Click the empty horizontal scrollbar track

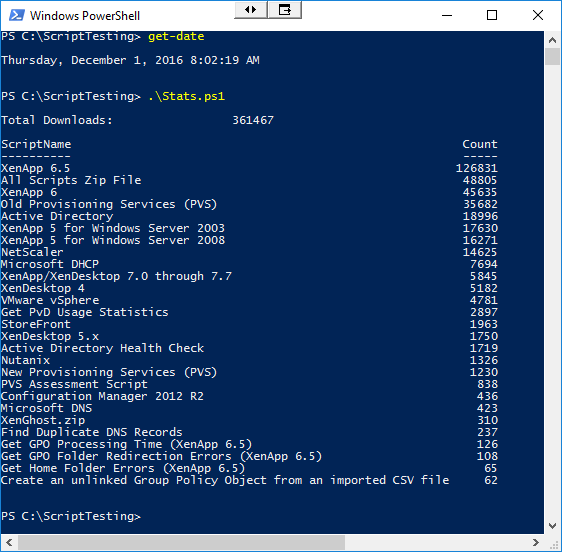pyautogui.click(x=436, y=542)
